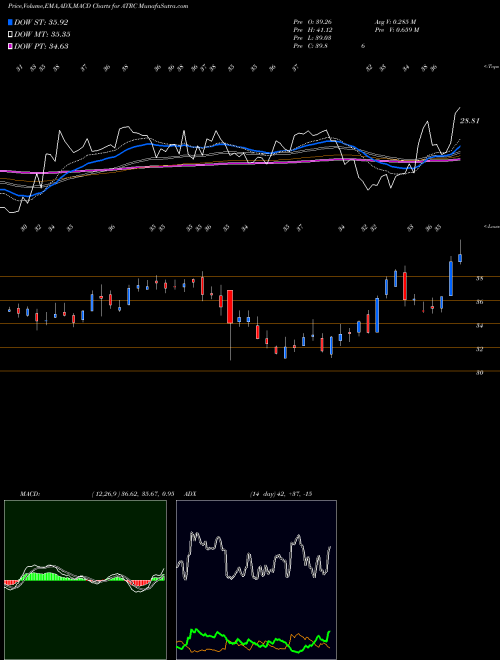Click the Pre O: 39.26 value
Image resolution: width=500 pixels, height=660 pixels.
click(313, 22)
